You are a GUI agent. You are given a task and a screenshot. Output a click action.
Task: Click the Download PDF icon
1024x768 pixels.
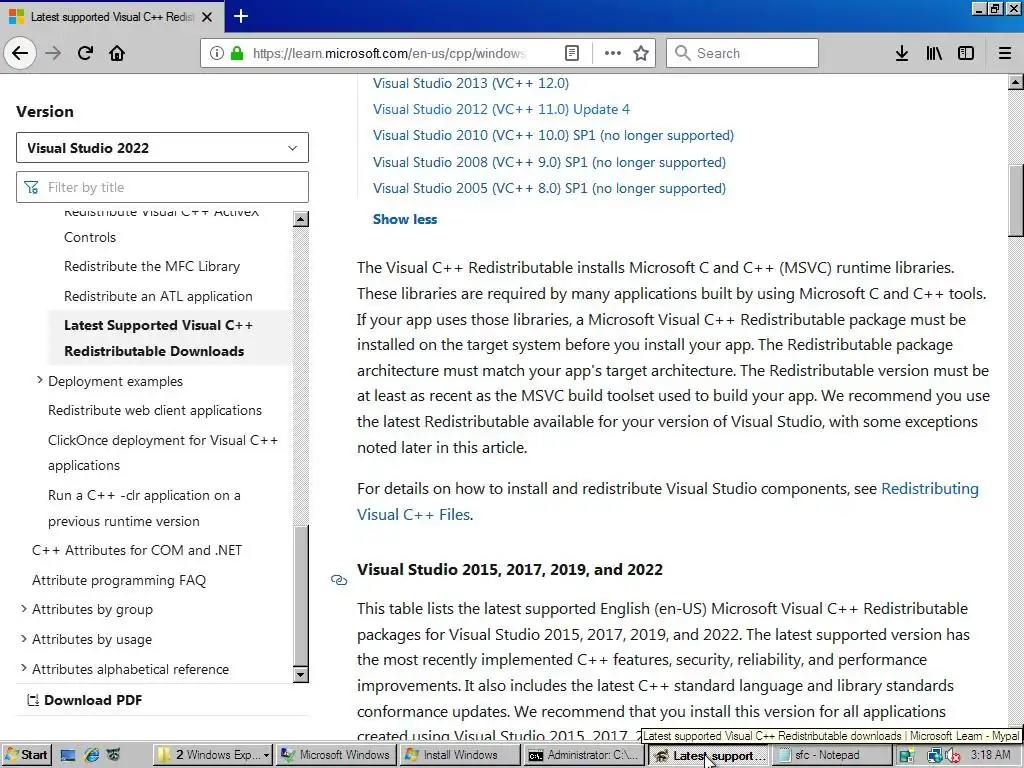pyautogui.click(x=33, y=701)
